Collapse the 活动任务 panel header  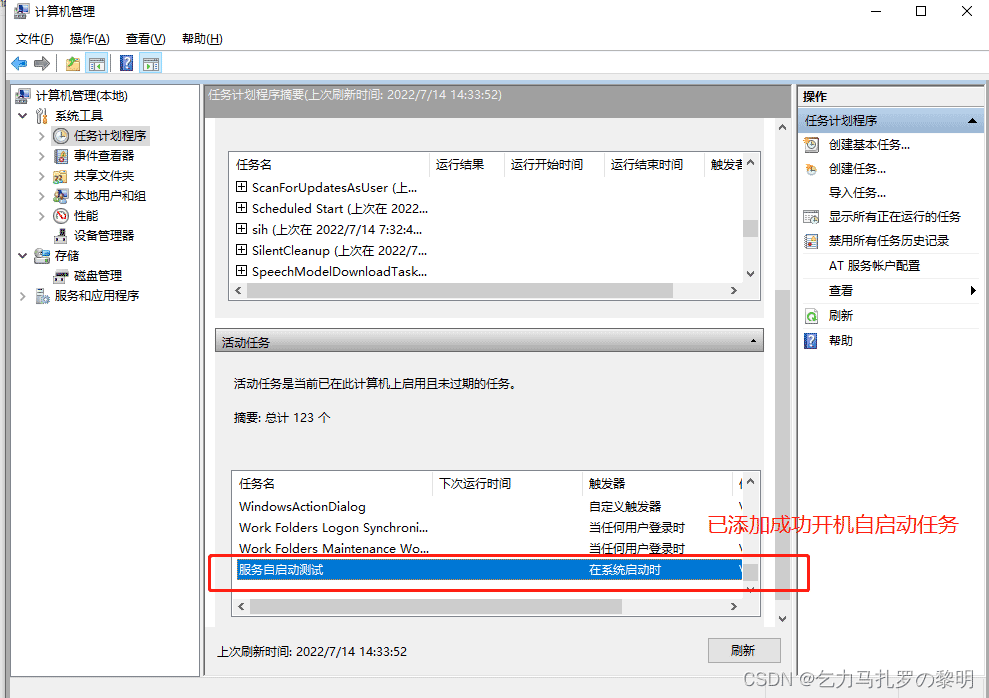coord(751,340)
